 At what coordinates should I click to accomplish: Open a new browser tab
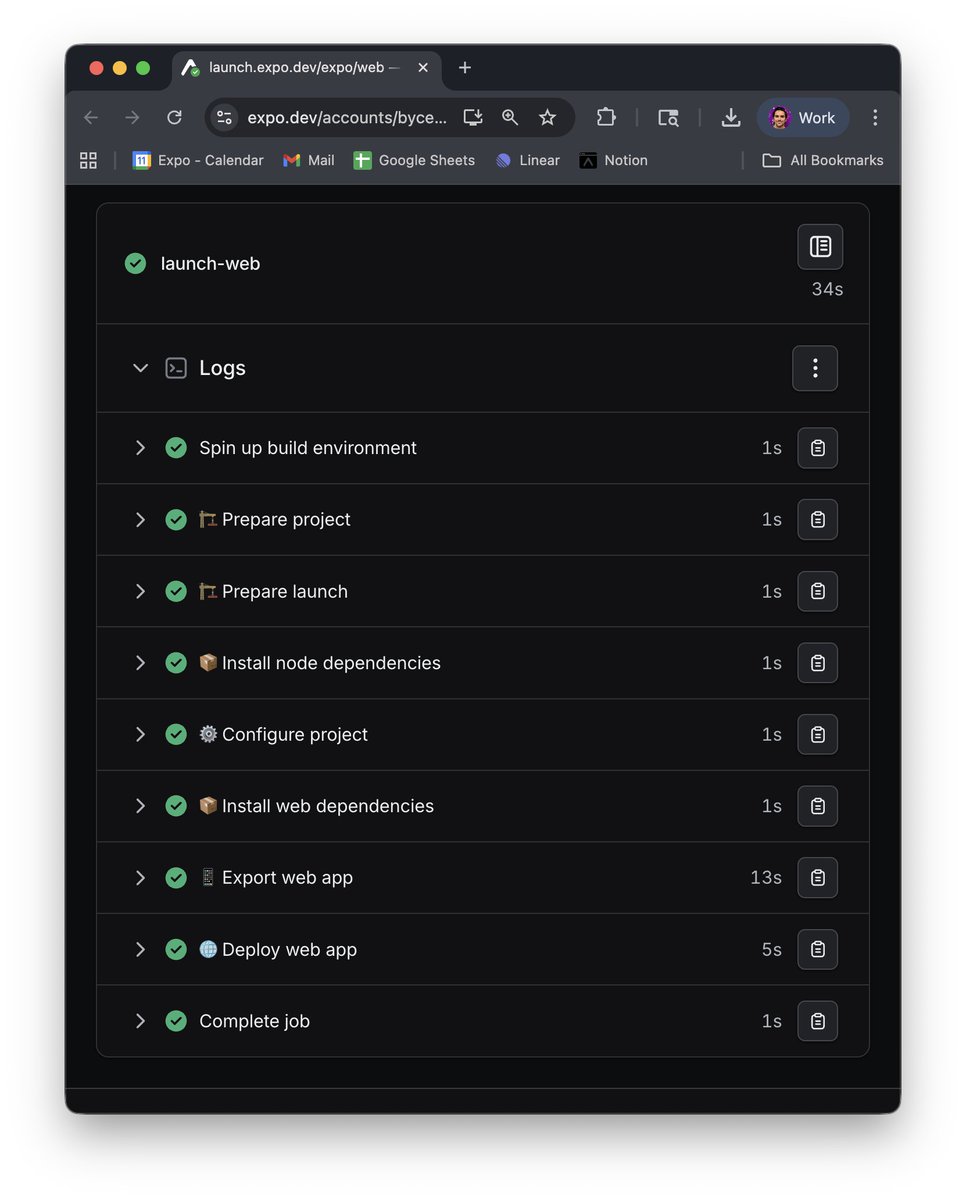(x=464, y=68)
